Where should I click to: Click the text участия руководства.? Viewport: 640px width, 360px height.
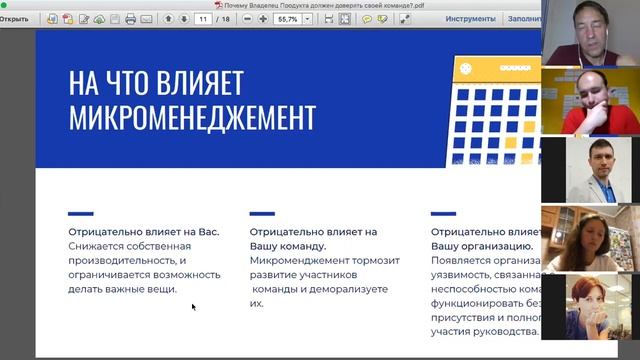click(x=484, y=331)
